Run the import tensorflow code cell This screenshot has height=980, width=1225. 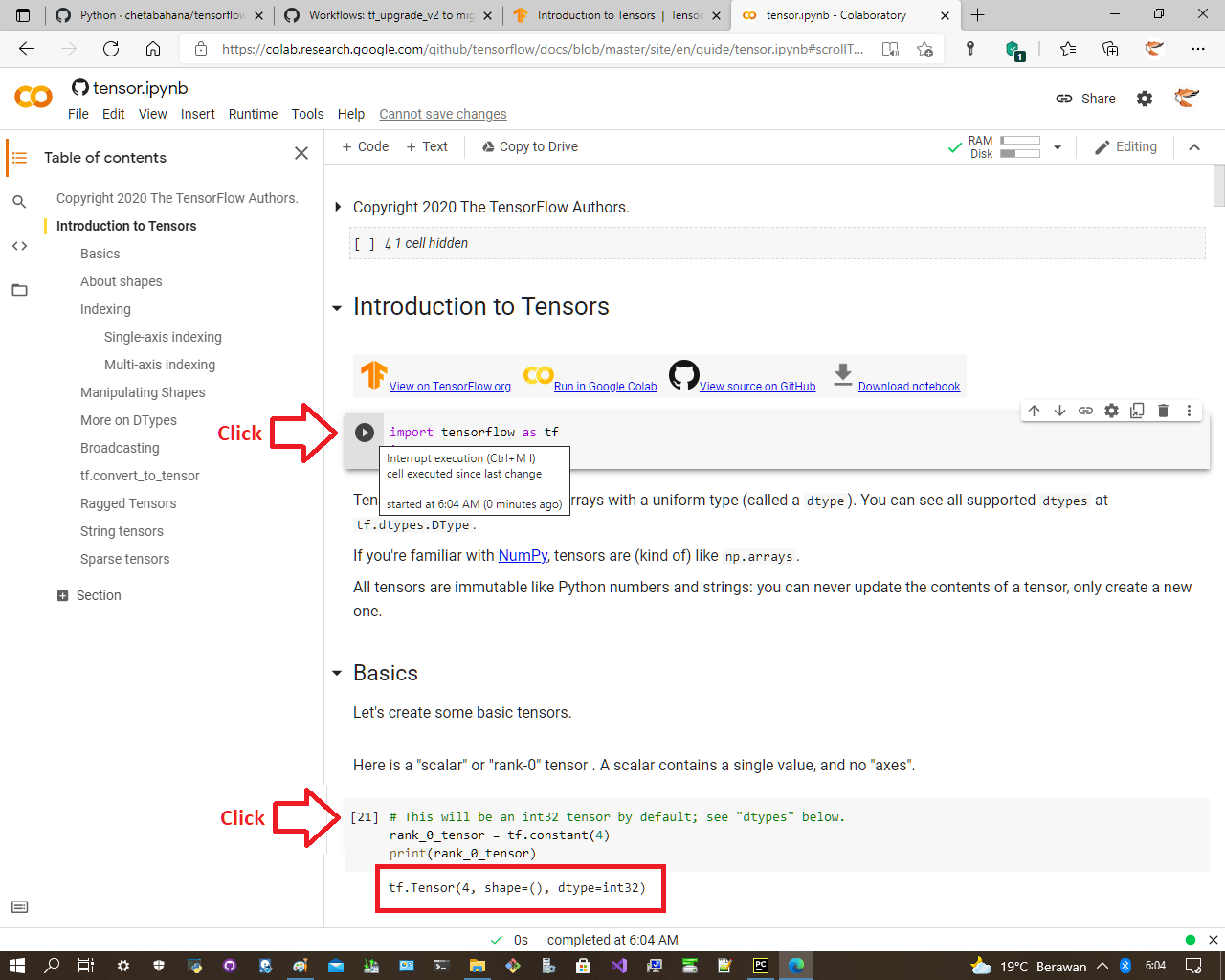tap(365, 433)
